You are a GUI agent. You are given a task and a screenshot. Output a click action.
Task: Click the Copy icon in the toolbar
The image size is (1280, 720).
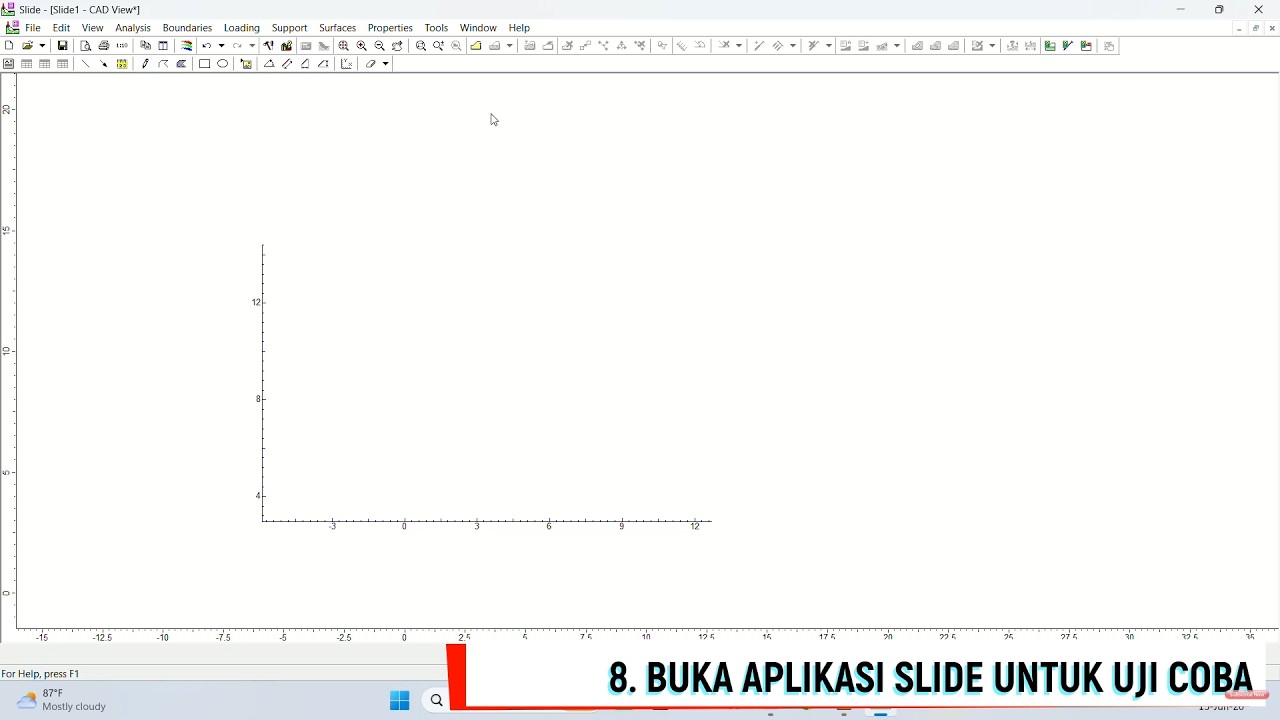pos(145,46)
